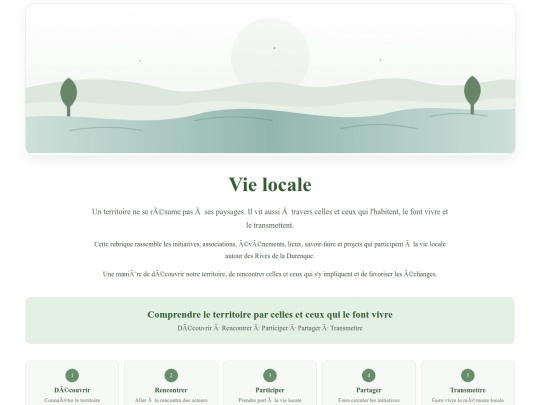The height and width of the screenshot is (405, 540).
Task: Click "Faire circuler les initiatives" text
Action: tap(369, 400)
